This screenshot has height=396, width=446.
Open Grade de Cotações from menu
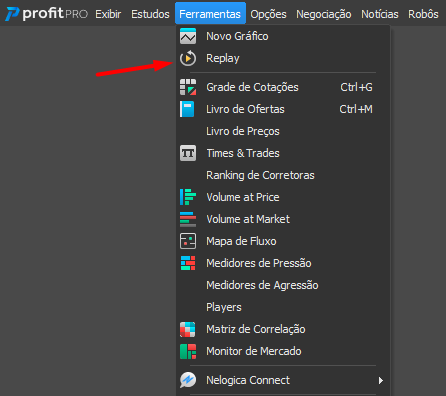(x=283, y=87)
